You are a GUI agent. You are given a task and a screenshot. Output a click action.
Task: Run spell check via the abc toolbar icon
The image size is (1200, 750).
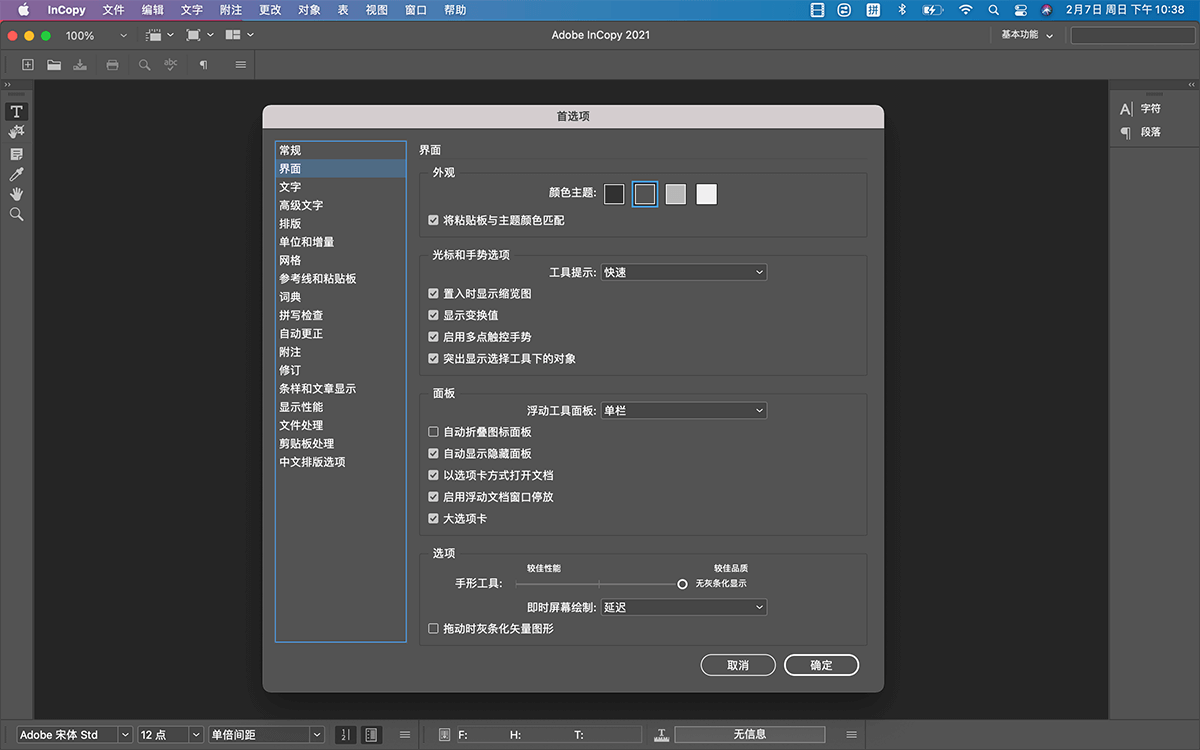point(171,64)
